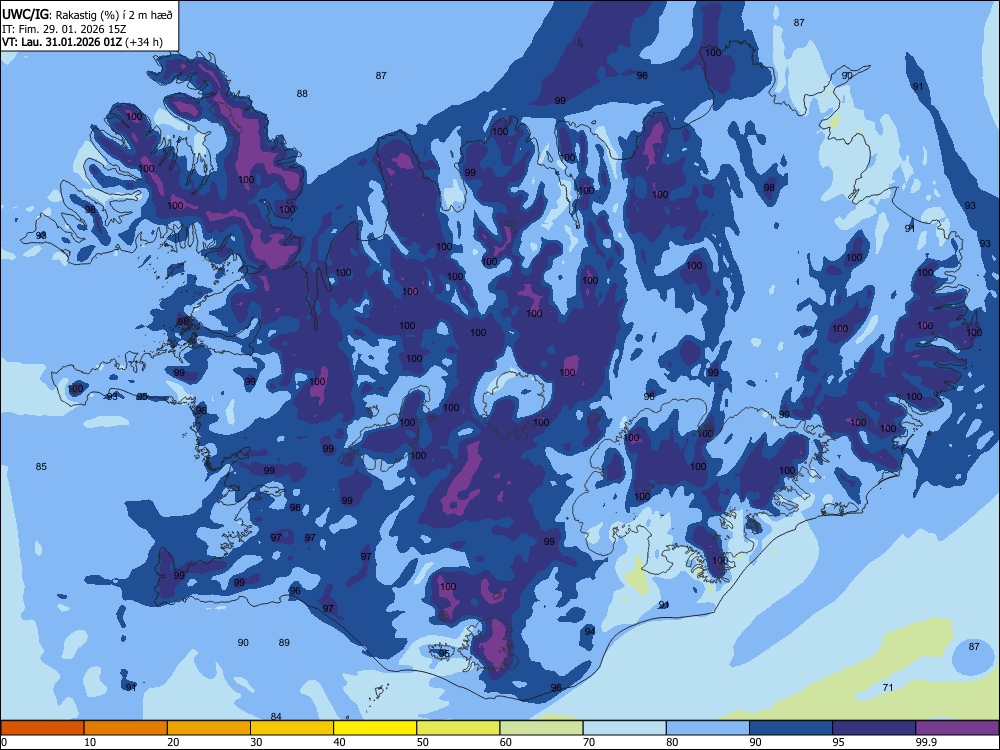Select the 'VT: Lau. 31.01.2026 01Z (+34 h)' line
Viewport: 1000px width, 750px height.
click(82, 42)
